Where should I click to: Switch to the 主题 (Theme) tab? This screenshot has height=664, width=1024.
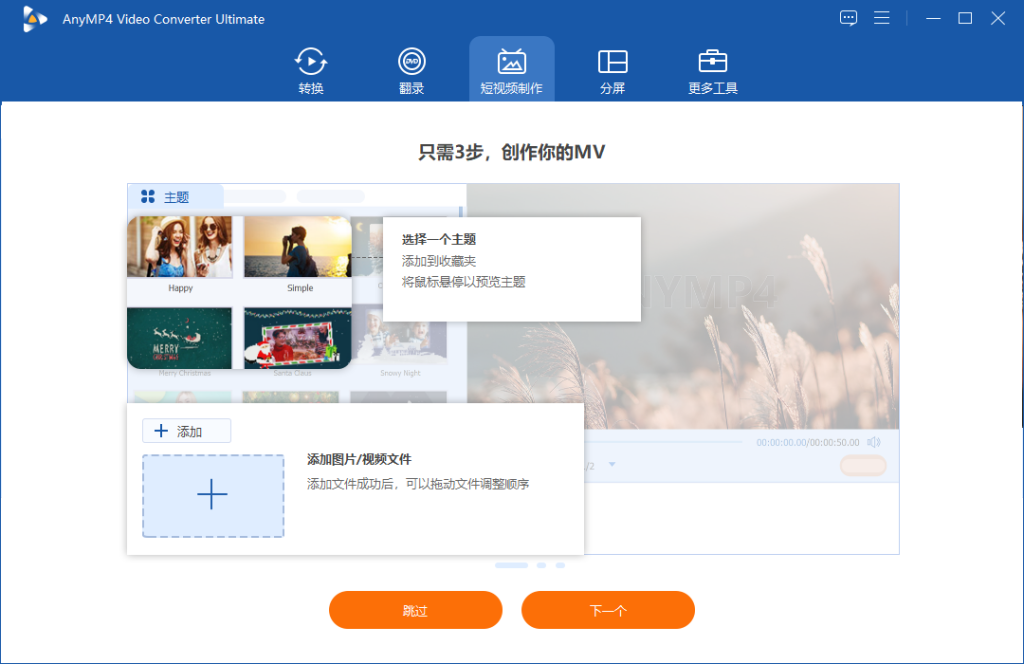(x=176, y=196)
